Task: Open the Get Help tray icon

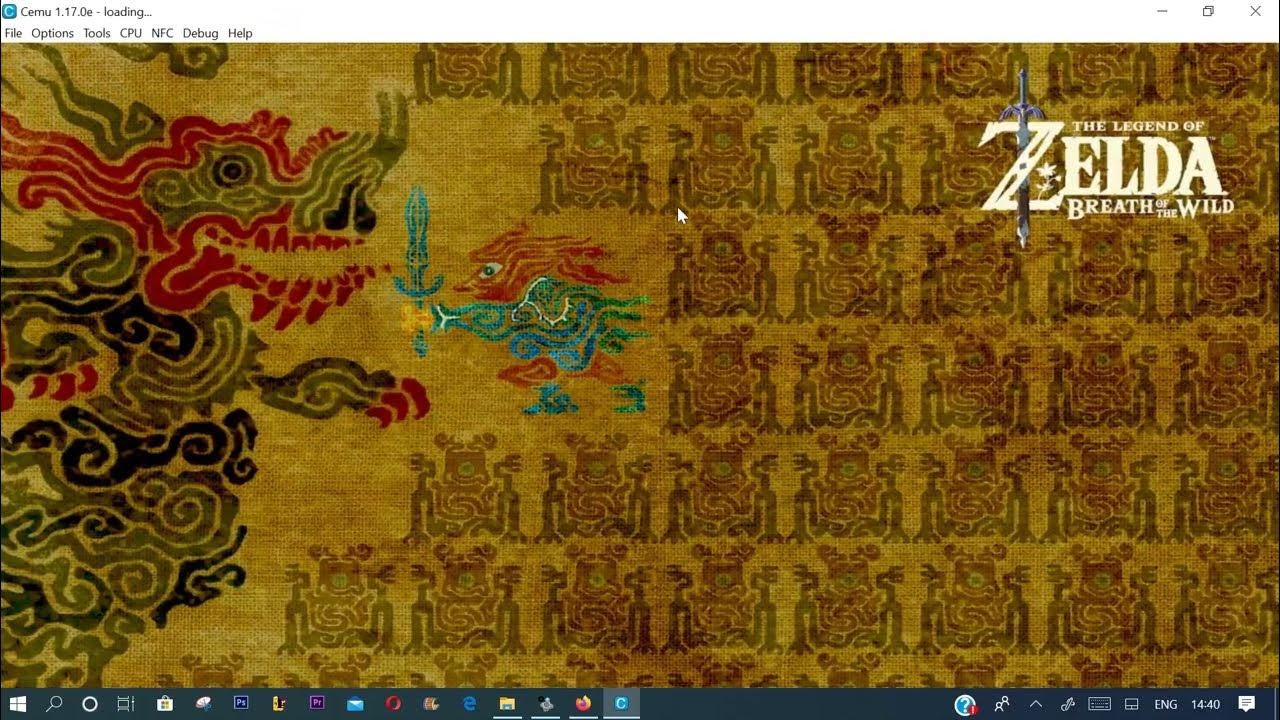Action: coord(965,705)
